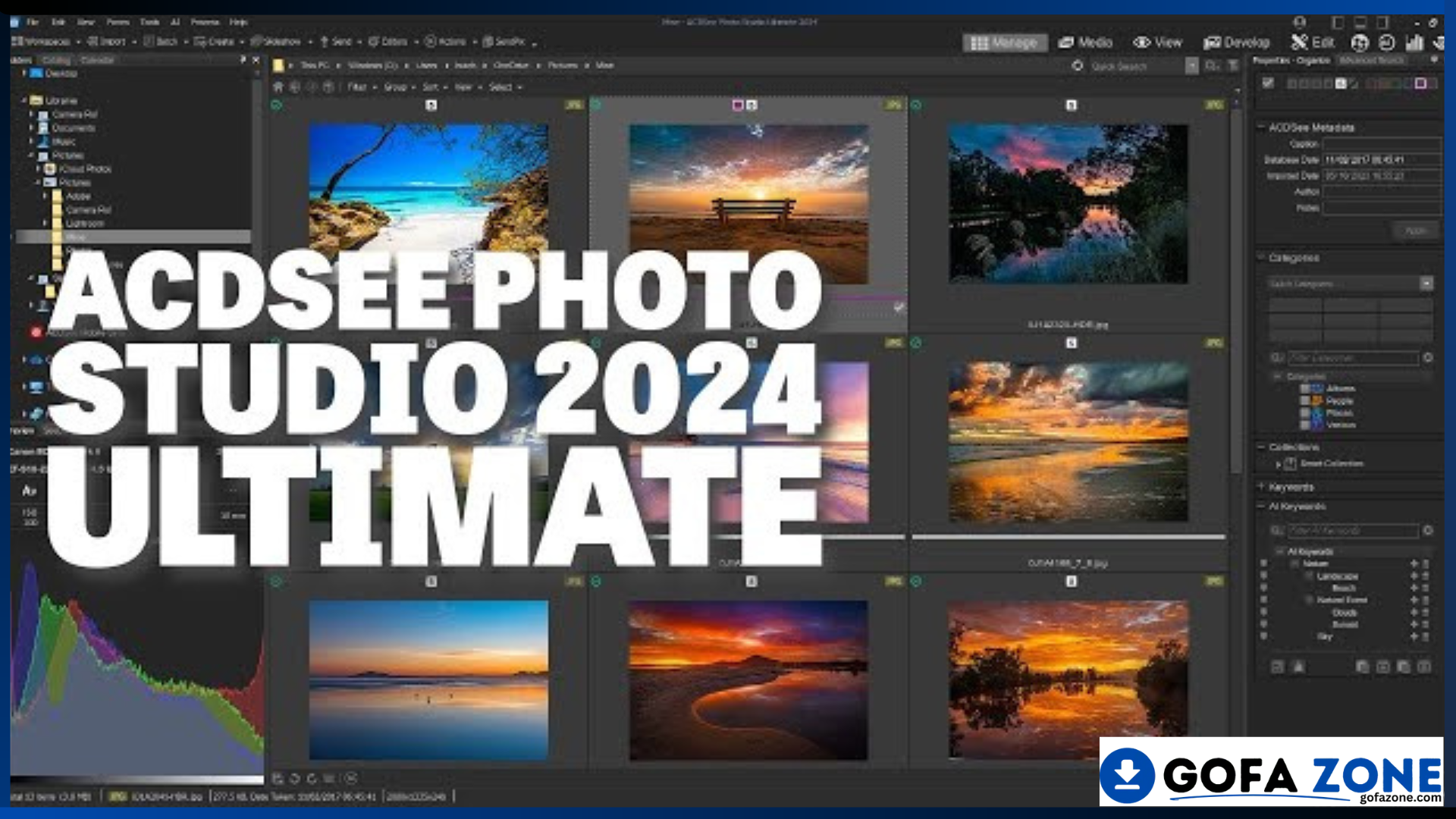Switch to the Catalog pane tab
This screenshot has width=1456, height=819.
(55, 60)
